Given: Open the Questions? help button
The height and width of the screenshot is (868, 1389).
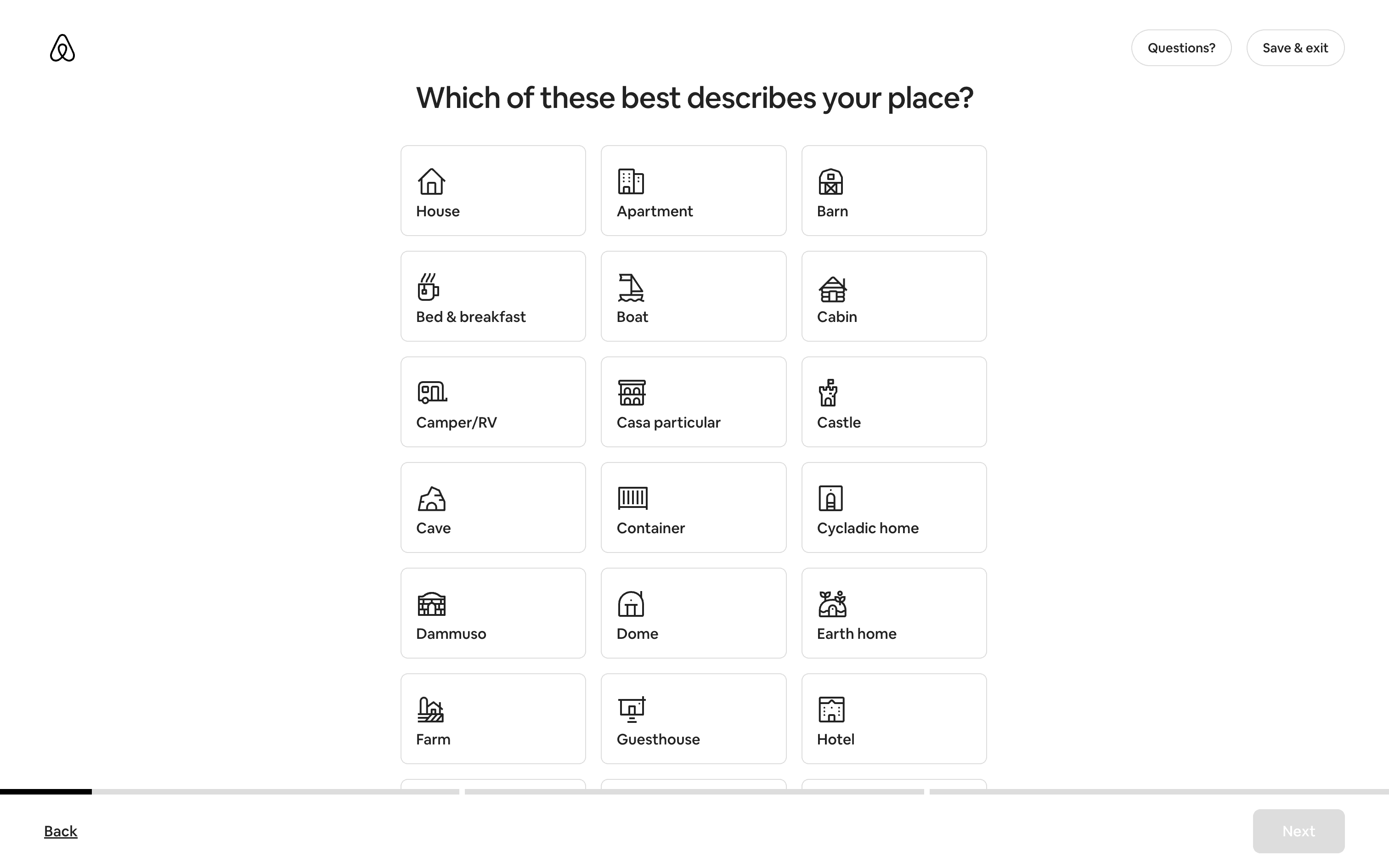Looking at the screenshot, I should 1181,48.
